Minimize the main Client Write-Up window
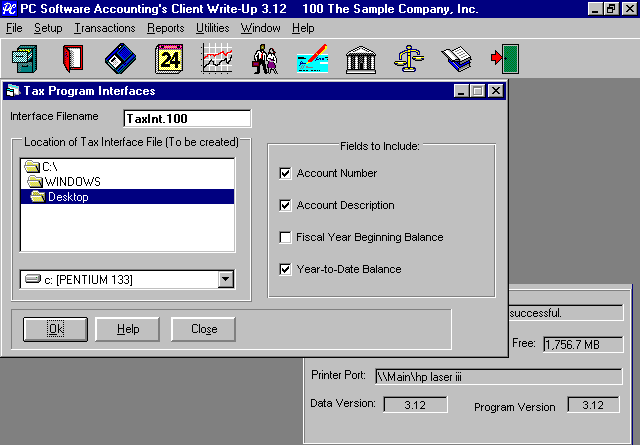The width and height of the screenshot is (640, 445). point(595,9)
